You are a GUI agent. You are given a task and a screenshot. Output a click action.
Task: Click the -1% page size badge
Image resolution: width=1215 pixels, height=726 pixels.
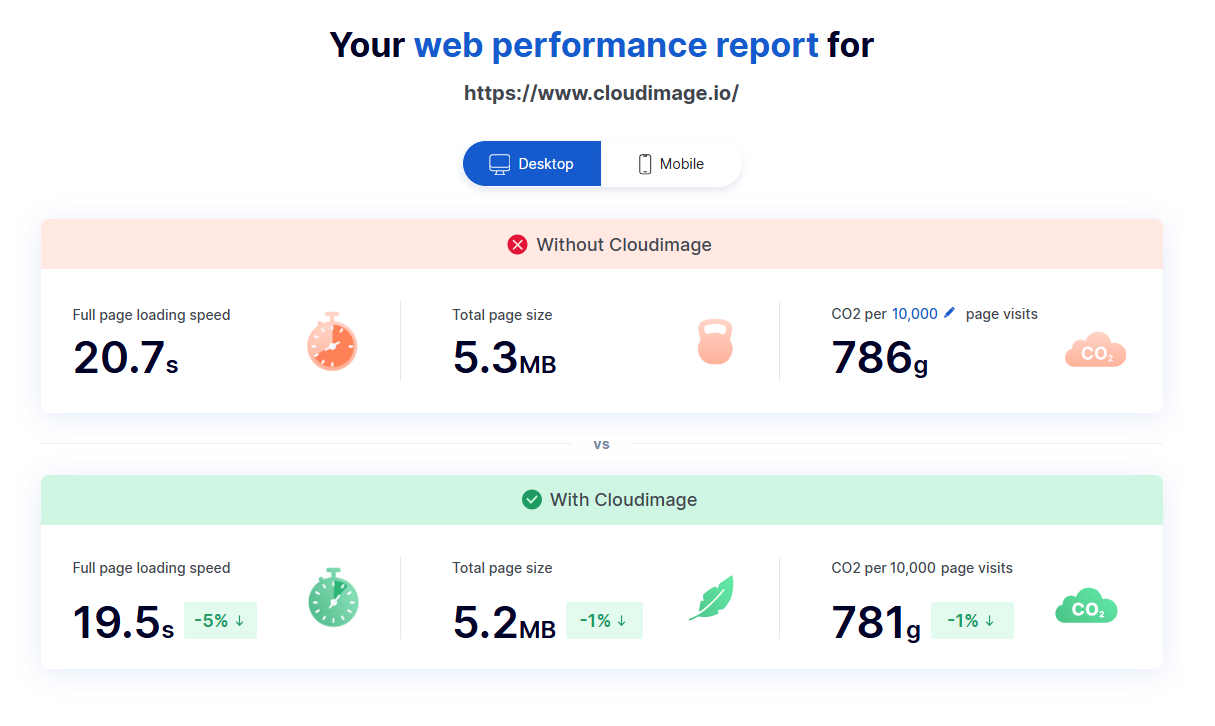[604, 620]
